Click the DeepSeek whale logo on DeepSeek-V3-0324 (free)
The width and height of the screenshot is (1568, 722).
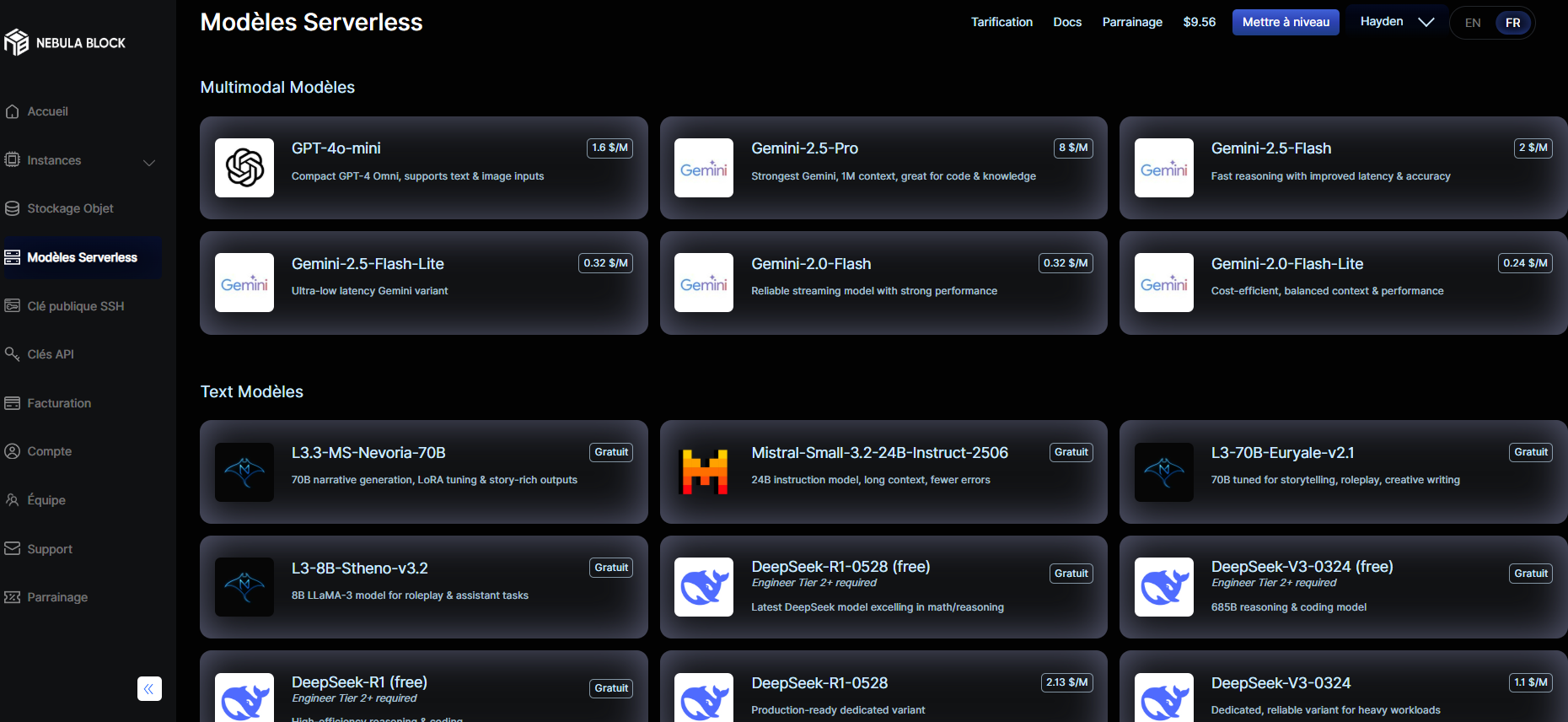pyautogui.click(x=1164, y=587)
